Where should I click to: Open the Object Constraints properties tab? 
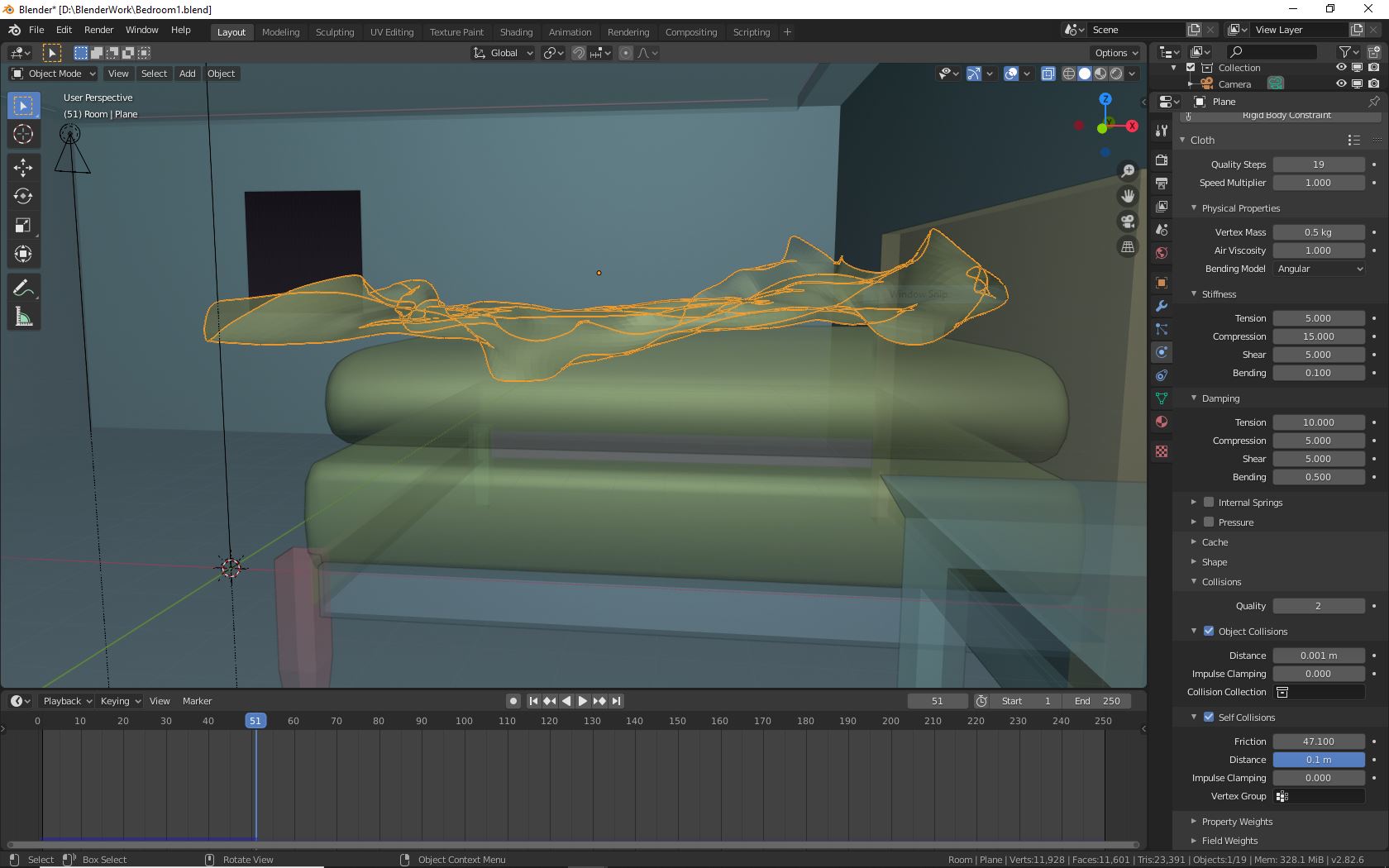coord(1162,375)
